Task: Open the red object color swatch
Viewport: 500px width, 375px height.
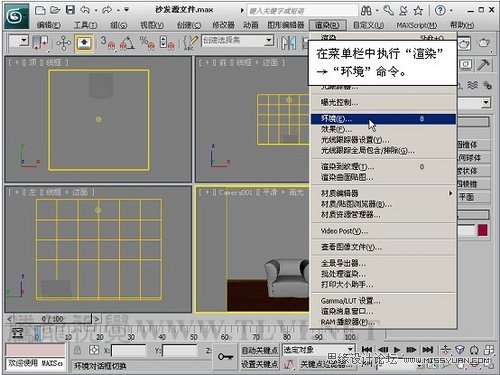Action: click(x=483, y=230)
